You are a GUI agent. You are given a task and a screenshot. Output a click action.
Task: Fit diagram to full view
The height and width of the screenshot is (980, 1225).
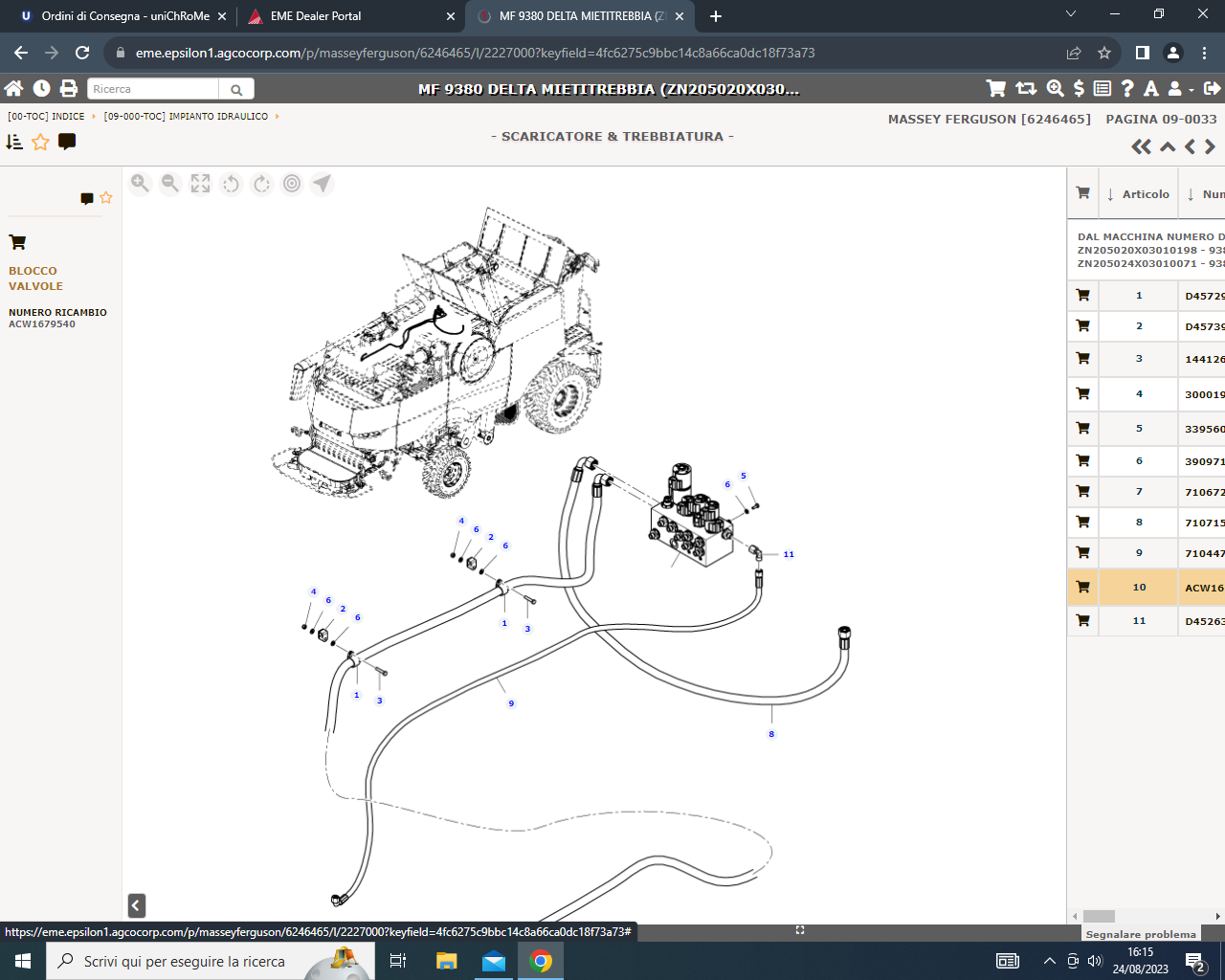click(x=200, y=183)
